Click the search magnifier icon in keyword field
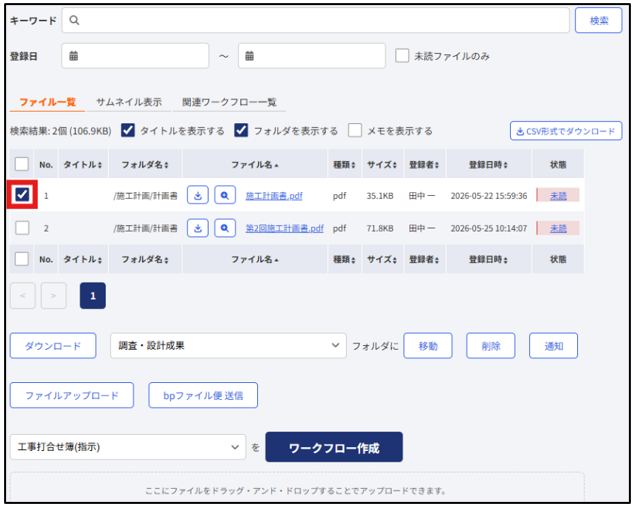 (x=74, y=20)
